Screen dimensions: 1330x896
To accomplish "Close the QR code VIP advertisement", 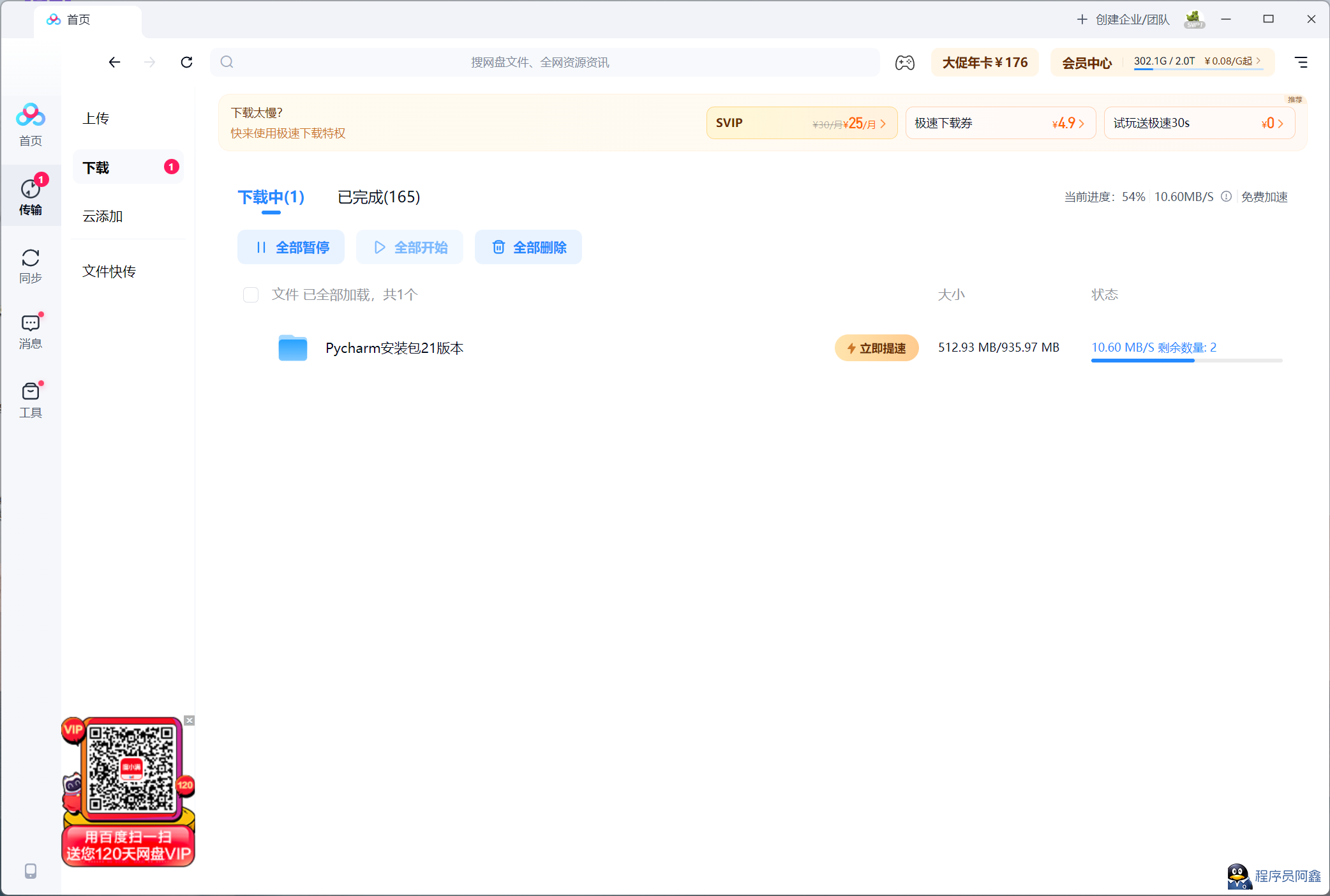I will [x=190, y=721].
